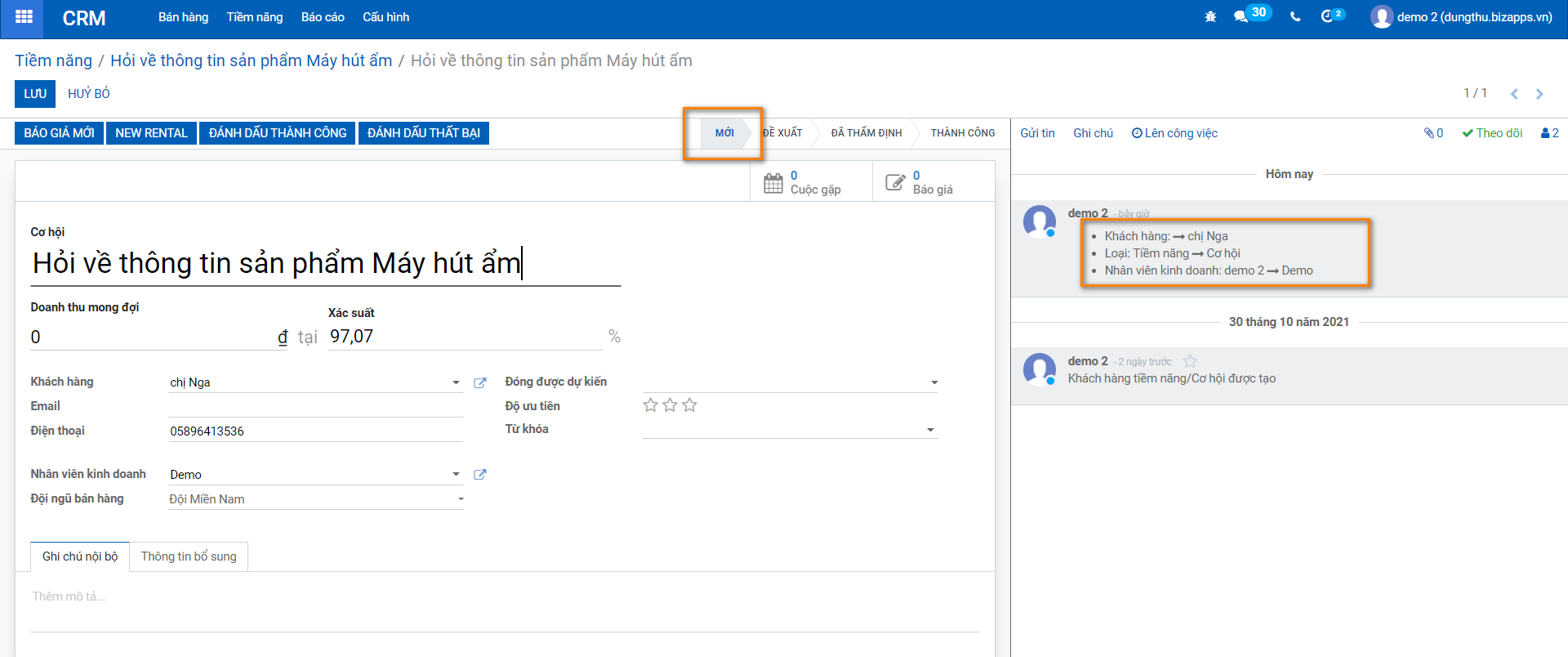Viewport: 1568px width, 657px height.
Task: Click the demo 2 user avatar
Action: 1381,17
